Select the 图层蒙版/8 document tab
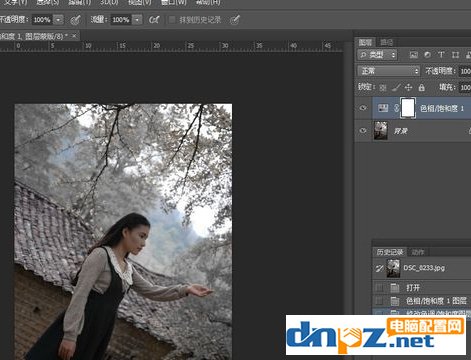The width and height of the screenshot is (471, 360). coord(39,36)
